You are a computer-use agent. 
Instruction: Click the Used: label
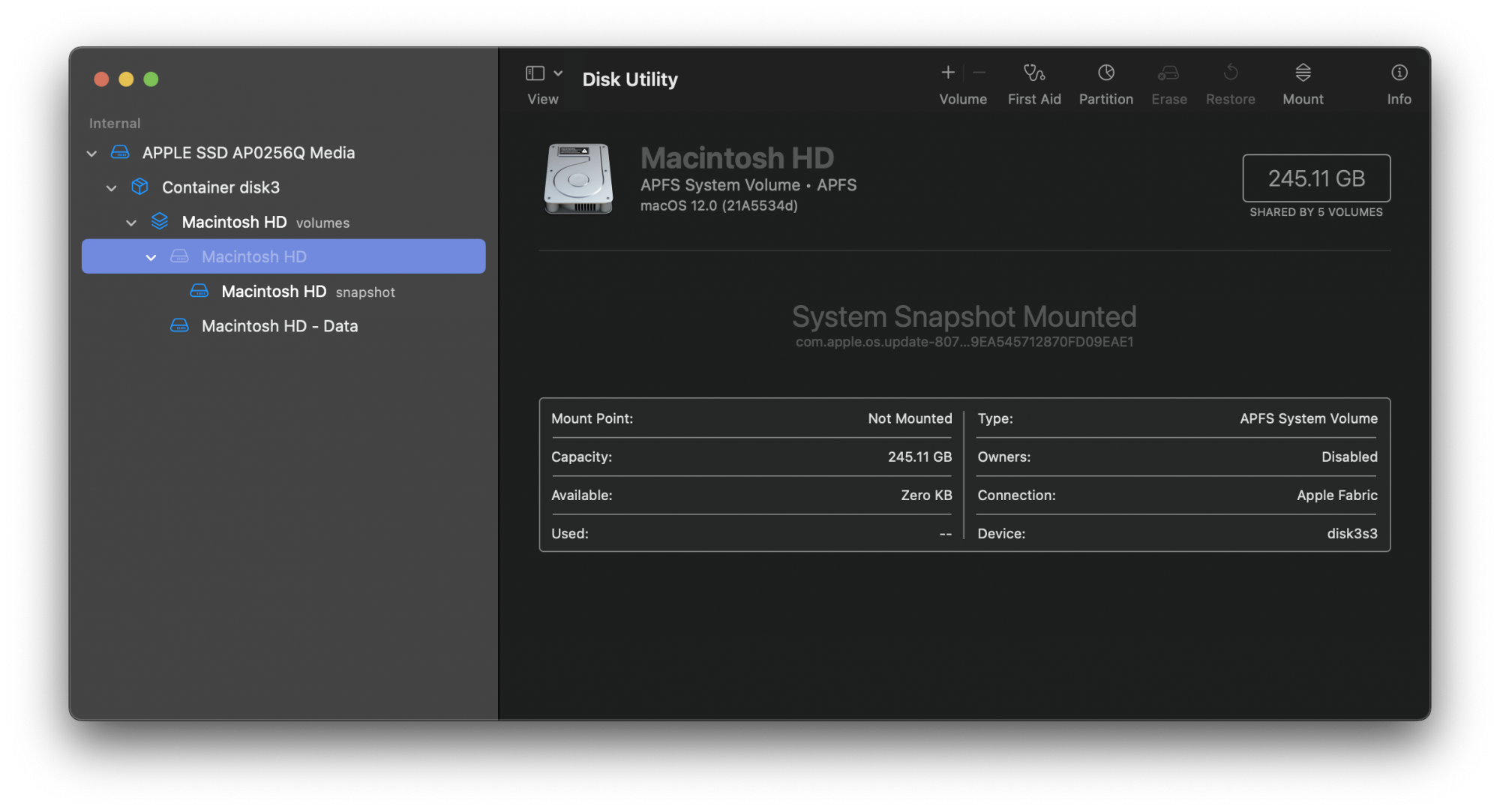(570, 534)
